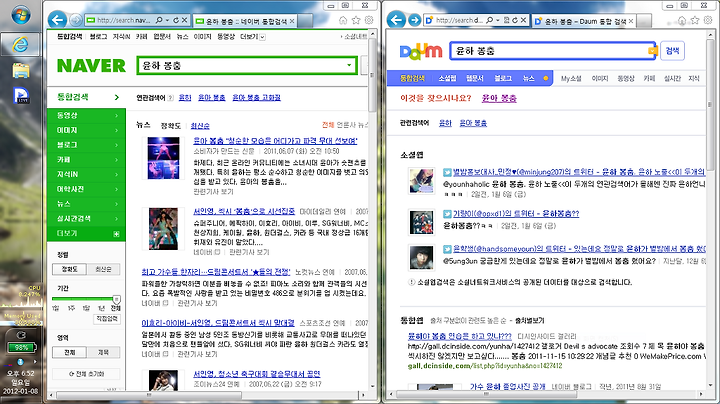Select 어학사전 in Naver green sidebar
This screenshot has height=404, width=720.
[86, 189]
